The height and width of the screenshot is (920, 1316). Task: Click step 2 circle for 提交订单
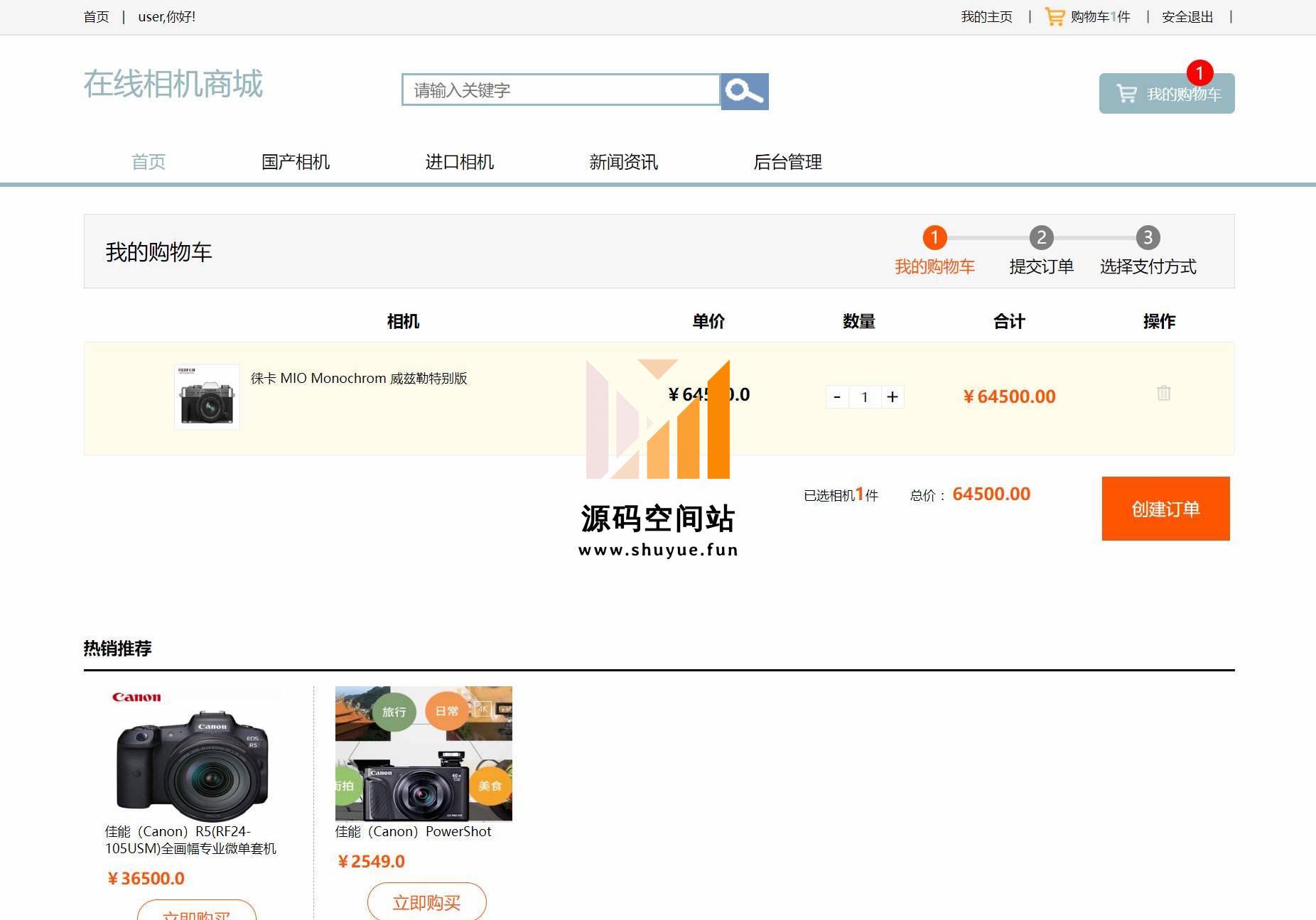[1041, 237]
